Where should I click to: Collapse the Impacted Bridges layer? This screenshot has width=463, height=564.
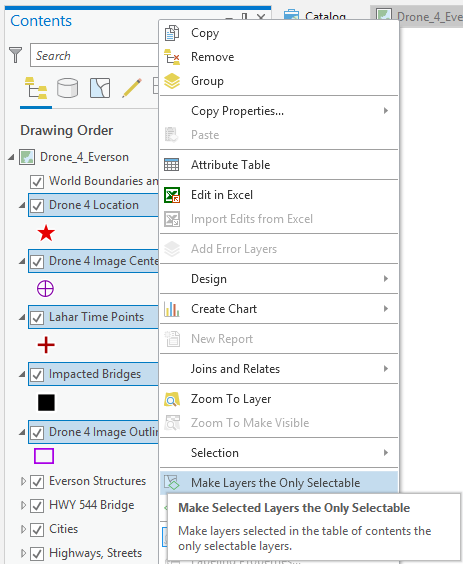coord(22,374)
